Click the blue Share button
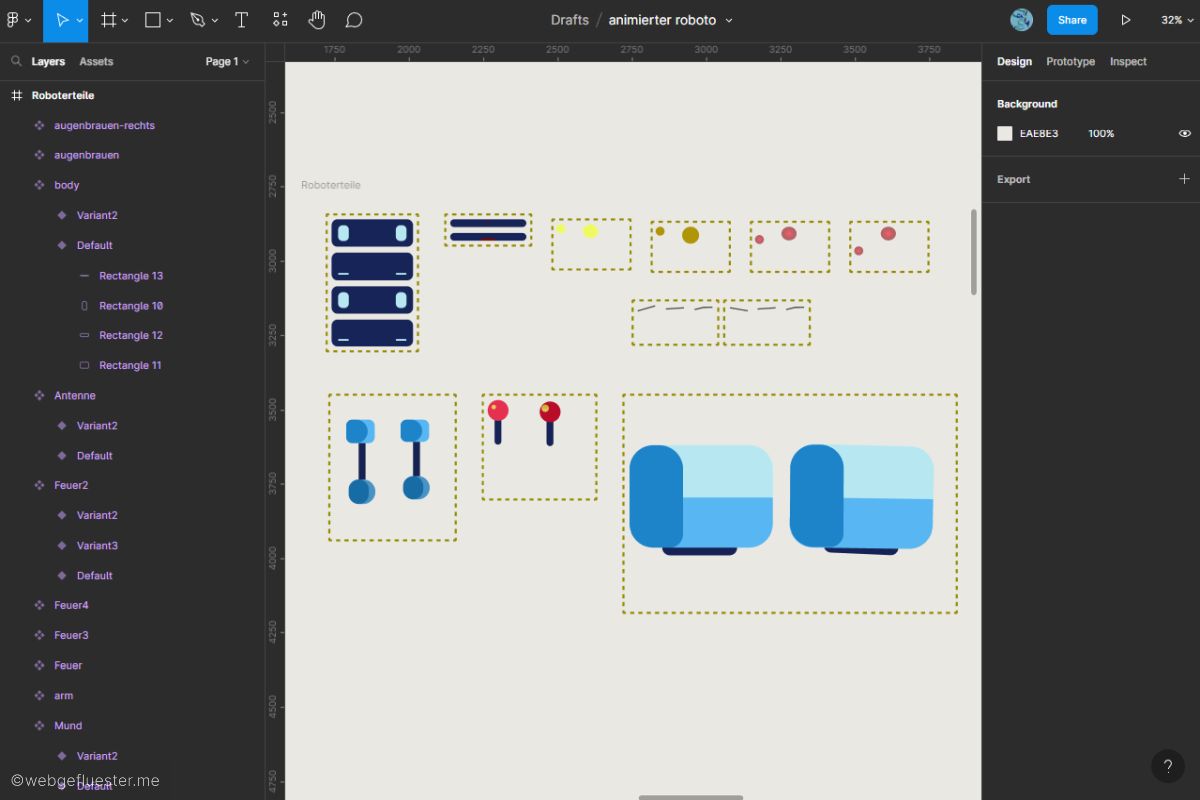This screenshot has height=800, width=1200. click(1071, 20)
